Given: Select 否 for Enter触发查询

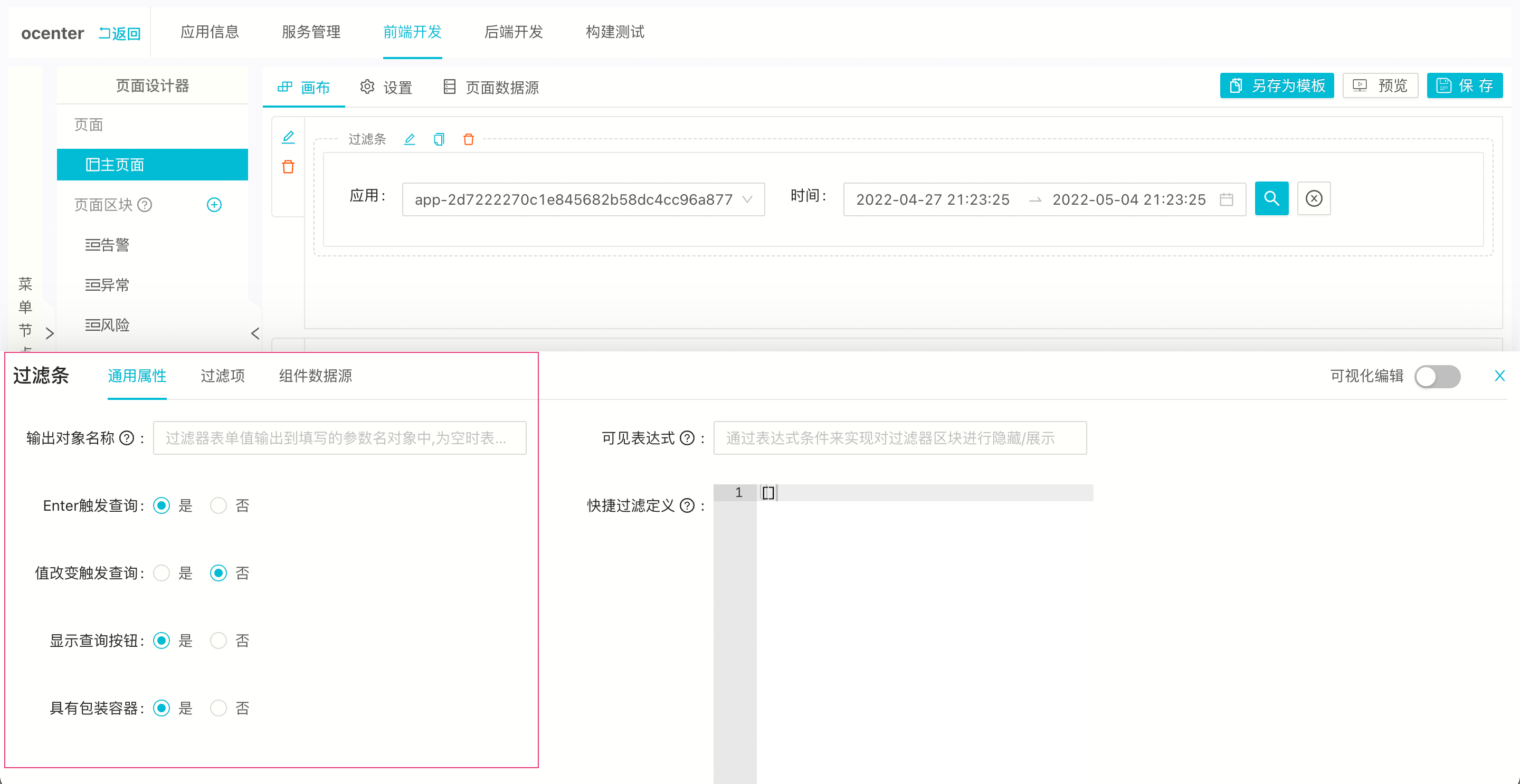Looking at the screenshot, I should 218,505.
